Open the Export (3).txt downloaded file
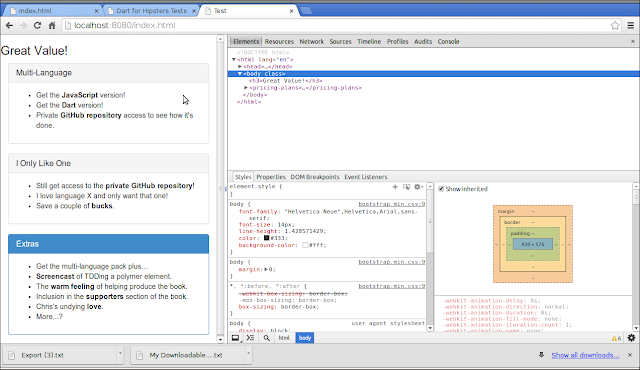The height and width of the screenshot is (370, 640). [x=61, y=355]
